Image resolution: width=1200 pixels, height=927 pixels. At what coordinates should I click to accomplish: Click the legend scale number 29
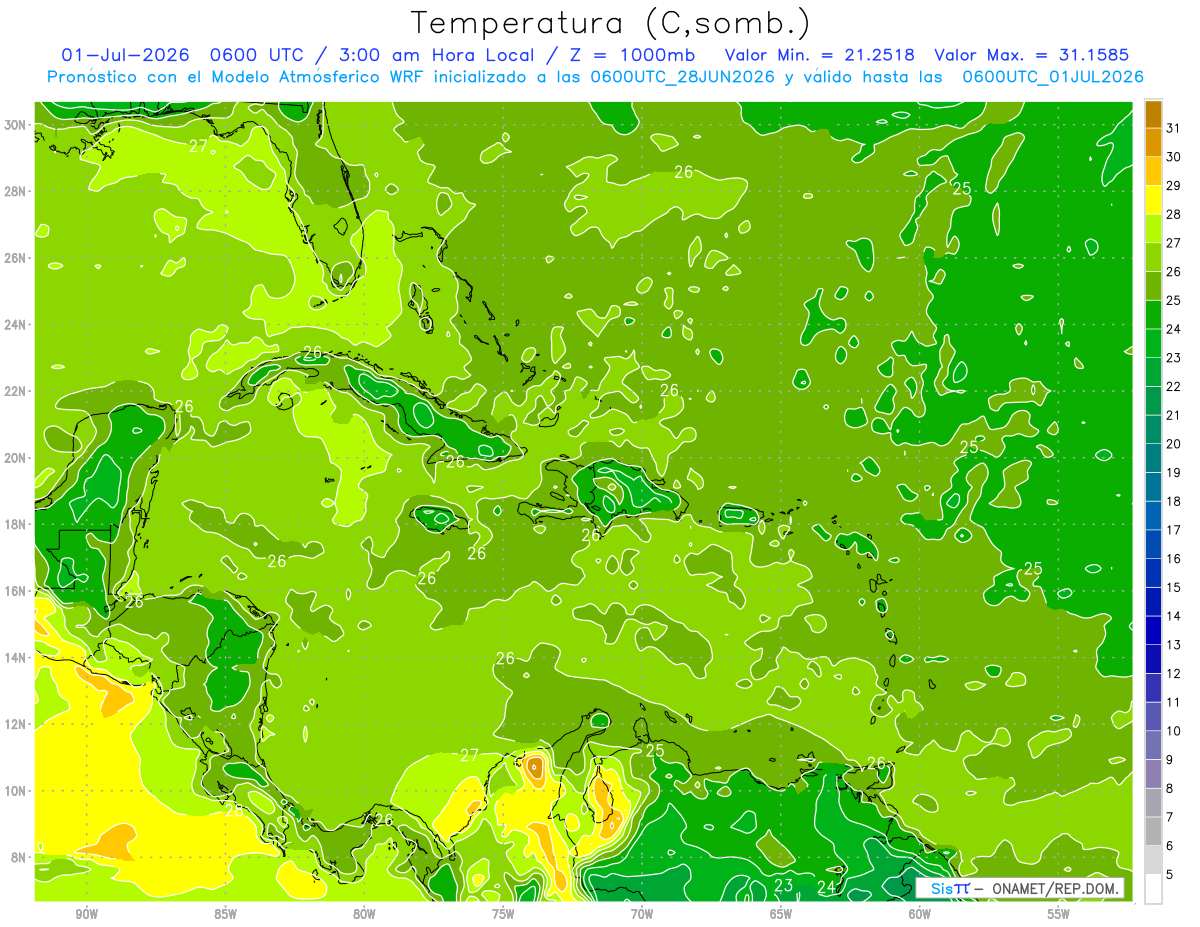click(x=1174, y=185)
